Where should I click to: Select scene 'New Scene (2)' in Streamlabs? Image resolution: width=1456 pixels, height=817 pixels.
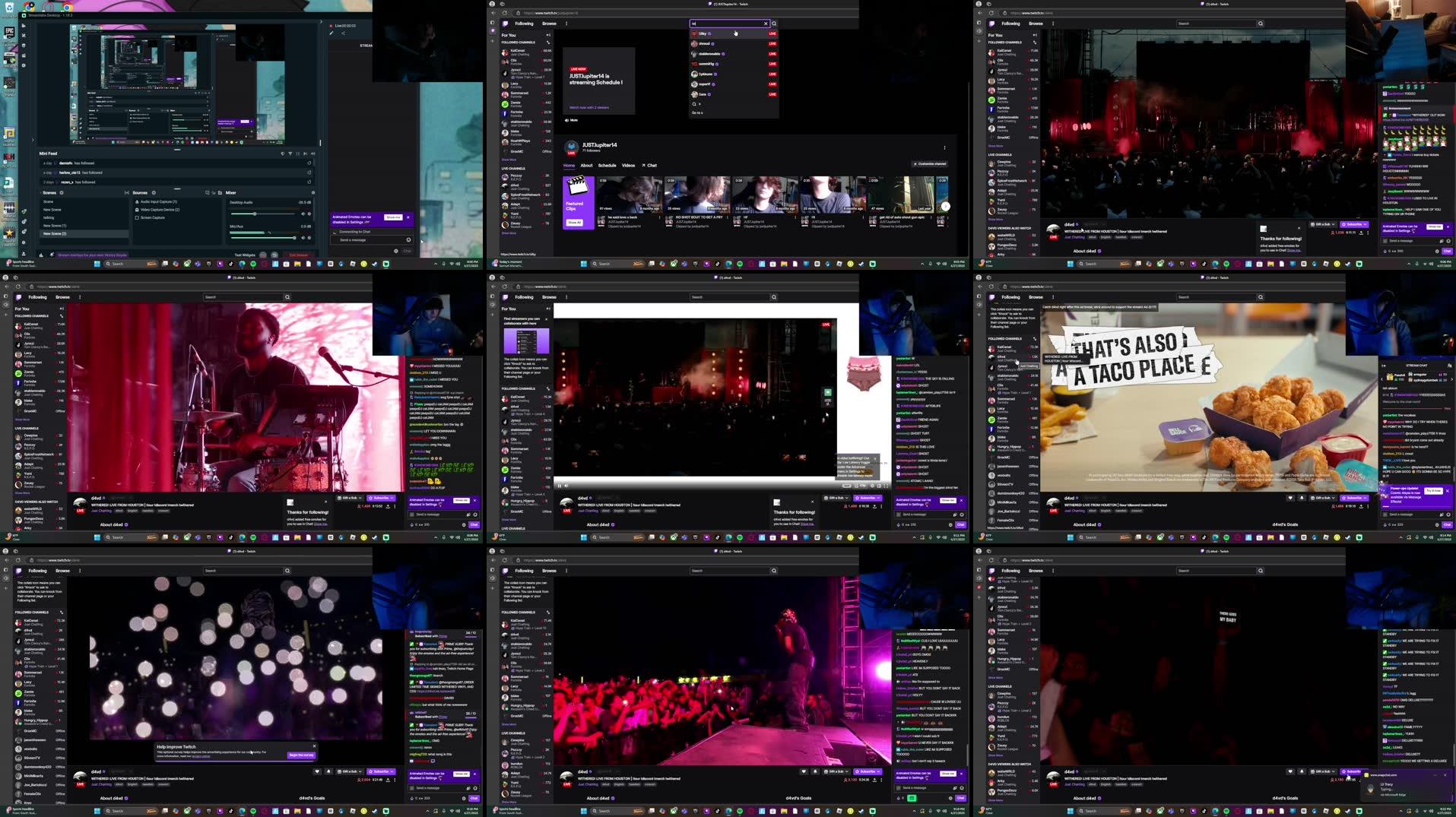click(x=84, y=233)
